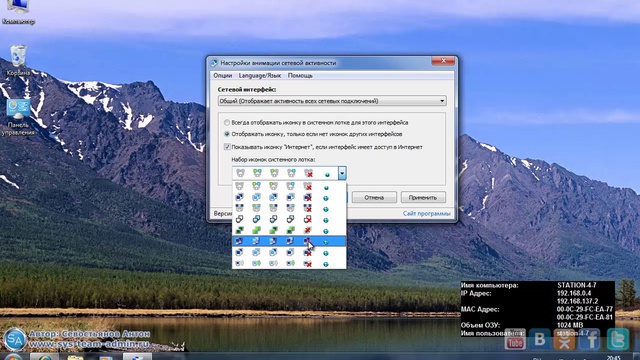The width and height of the screenshot is (640, 360).
Task: Choose the speaker-style icon set in last row
Action: click(289, 264)
